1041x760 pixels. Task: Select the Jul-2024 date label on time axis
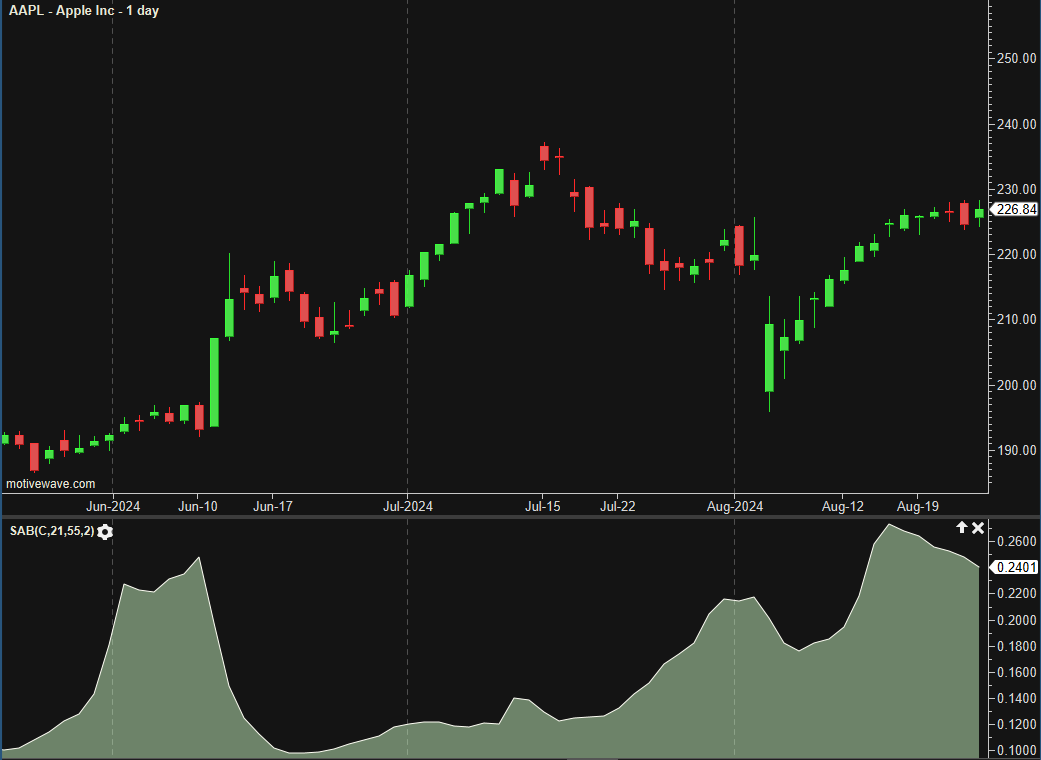(408, 507)
